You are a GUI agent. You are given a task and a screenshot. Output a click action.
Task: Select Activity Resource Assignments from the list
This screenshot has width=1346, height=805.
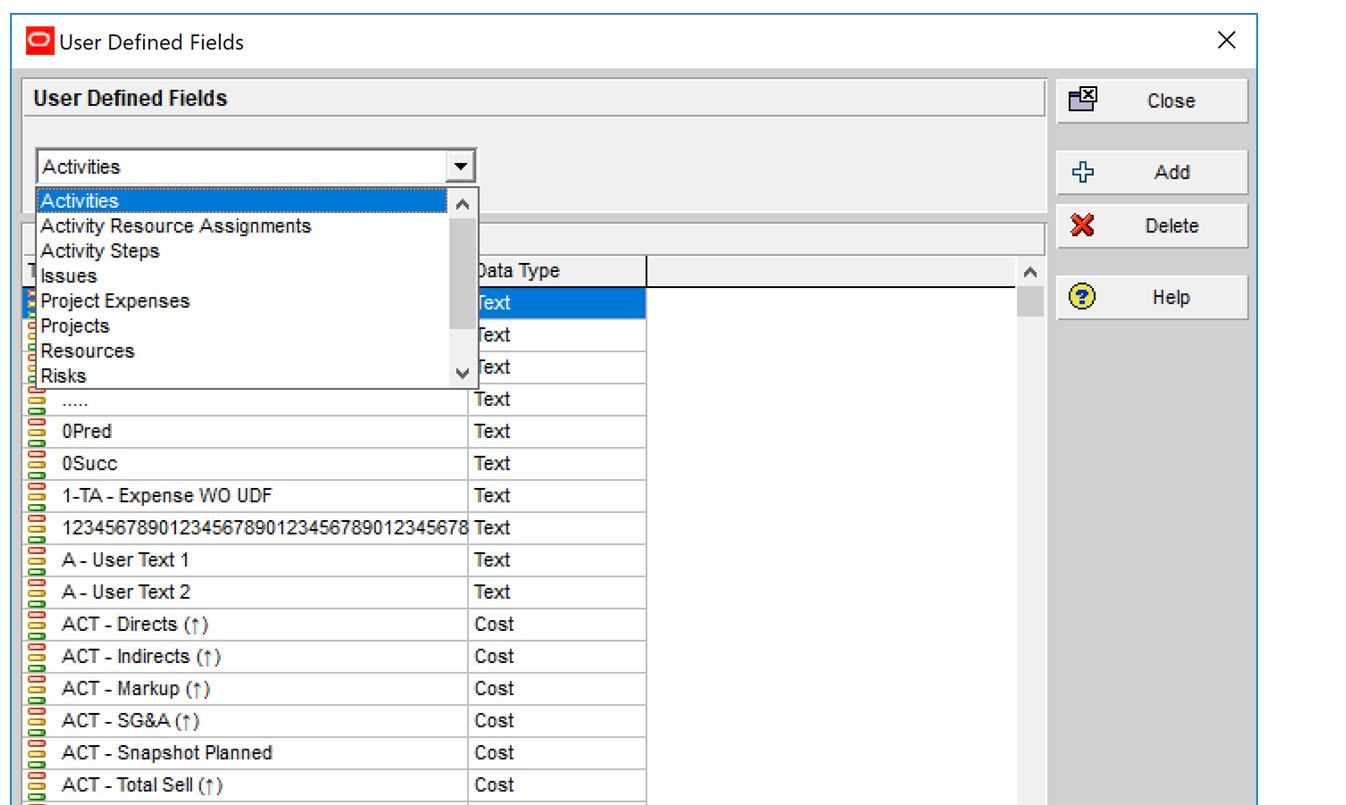pos(176,226)
